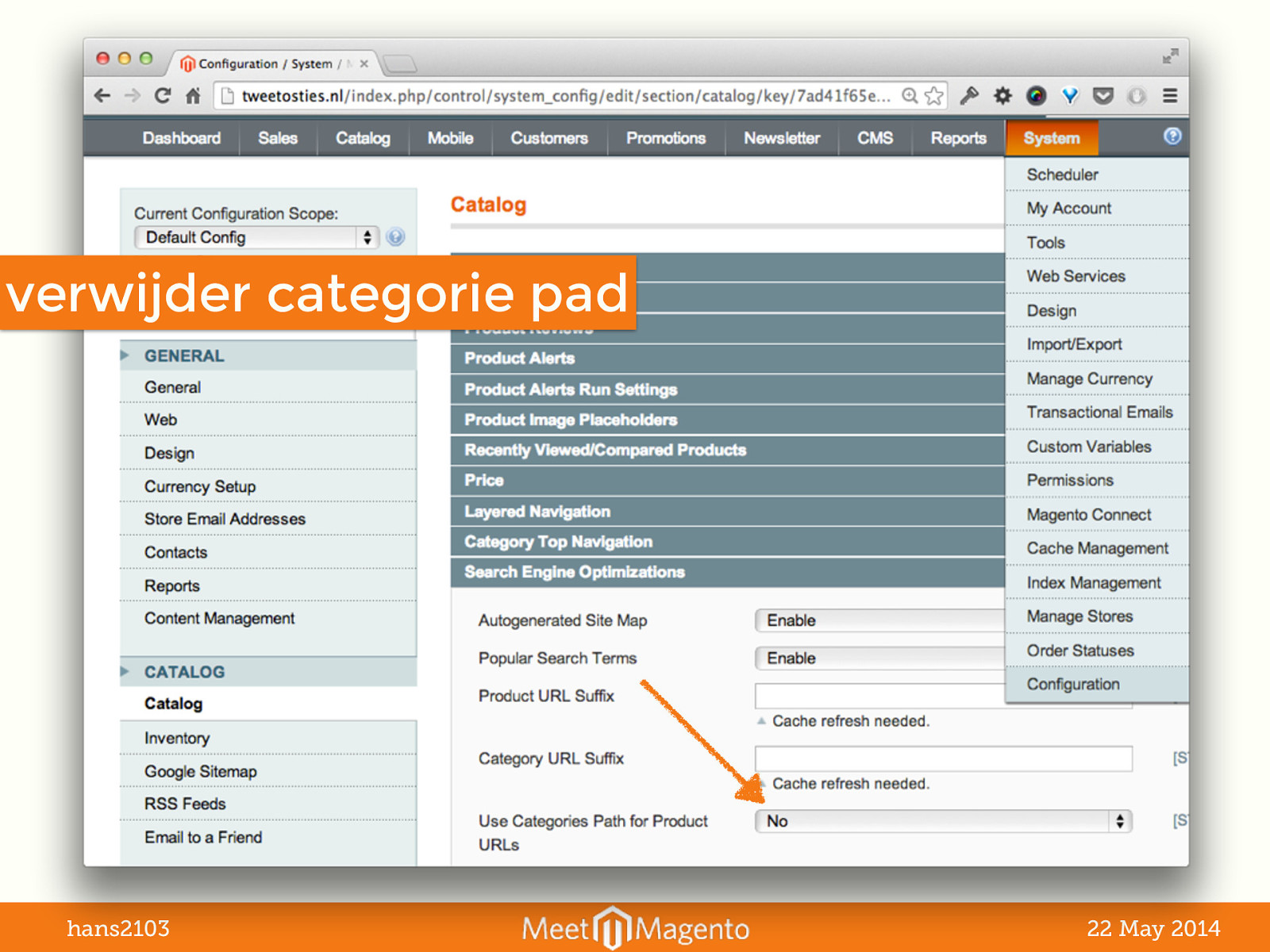This screenshot has width=1270, height=952.
Task: Collapse the GENERAL sidebar section
Action: click(268, 356)
